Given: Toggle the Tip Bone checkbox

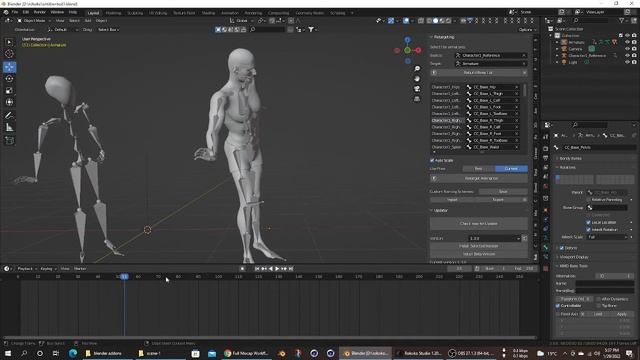Looking at the screenshot, I should click(599, 306).
